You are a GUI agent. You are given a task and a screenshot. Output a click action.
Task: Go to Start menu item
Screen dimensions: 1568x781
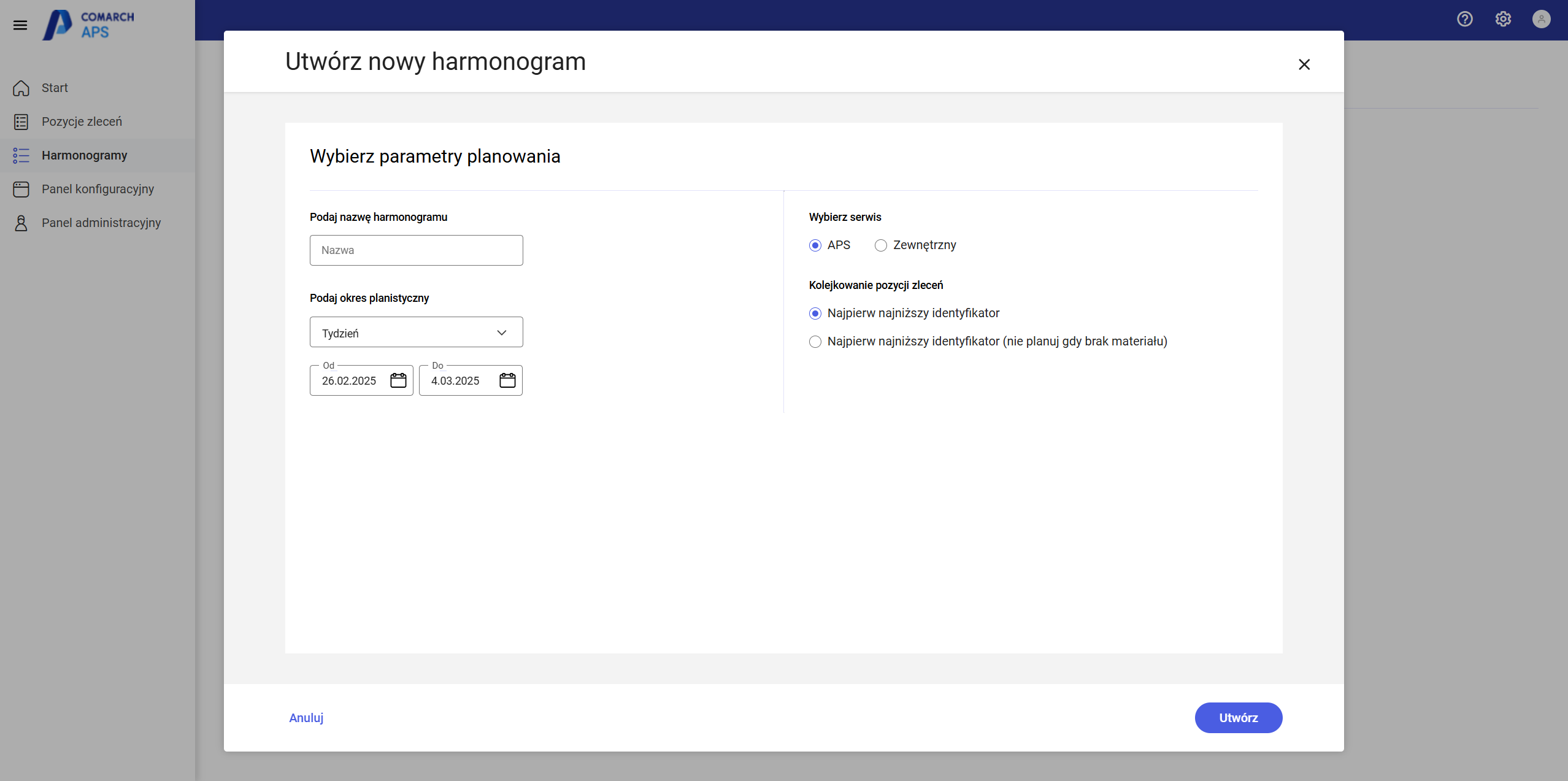coord(98,88)
